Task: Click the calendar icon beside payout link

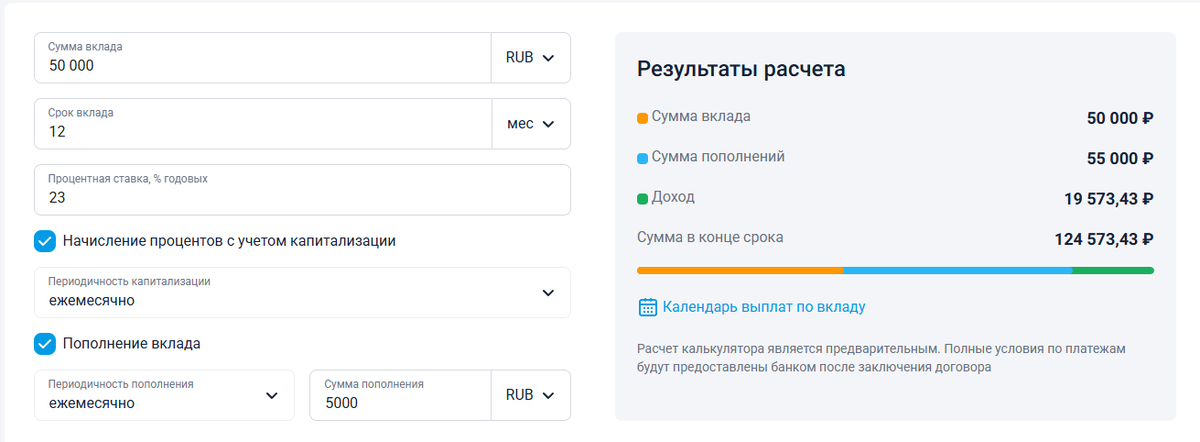Action: pyautogui.click(x=647, y=307)
